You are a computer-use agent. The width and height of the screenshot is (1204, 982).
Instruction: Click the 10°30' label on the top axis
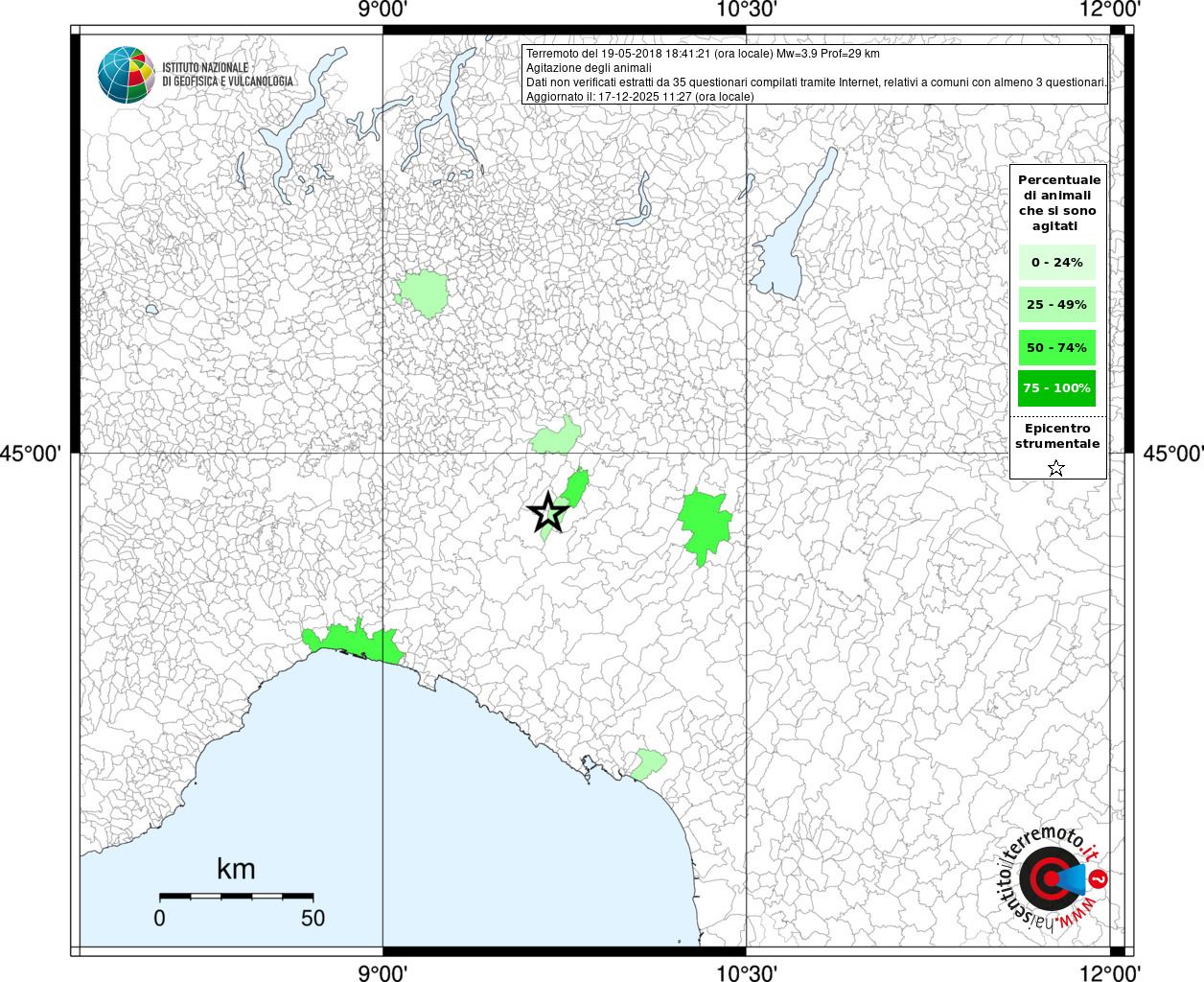(746, 10)
